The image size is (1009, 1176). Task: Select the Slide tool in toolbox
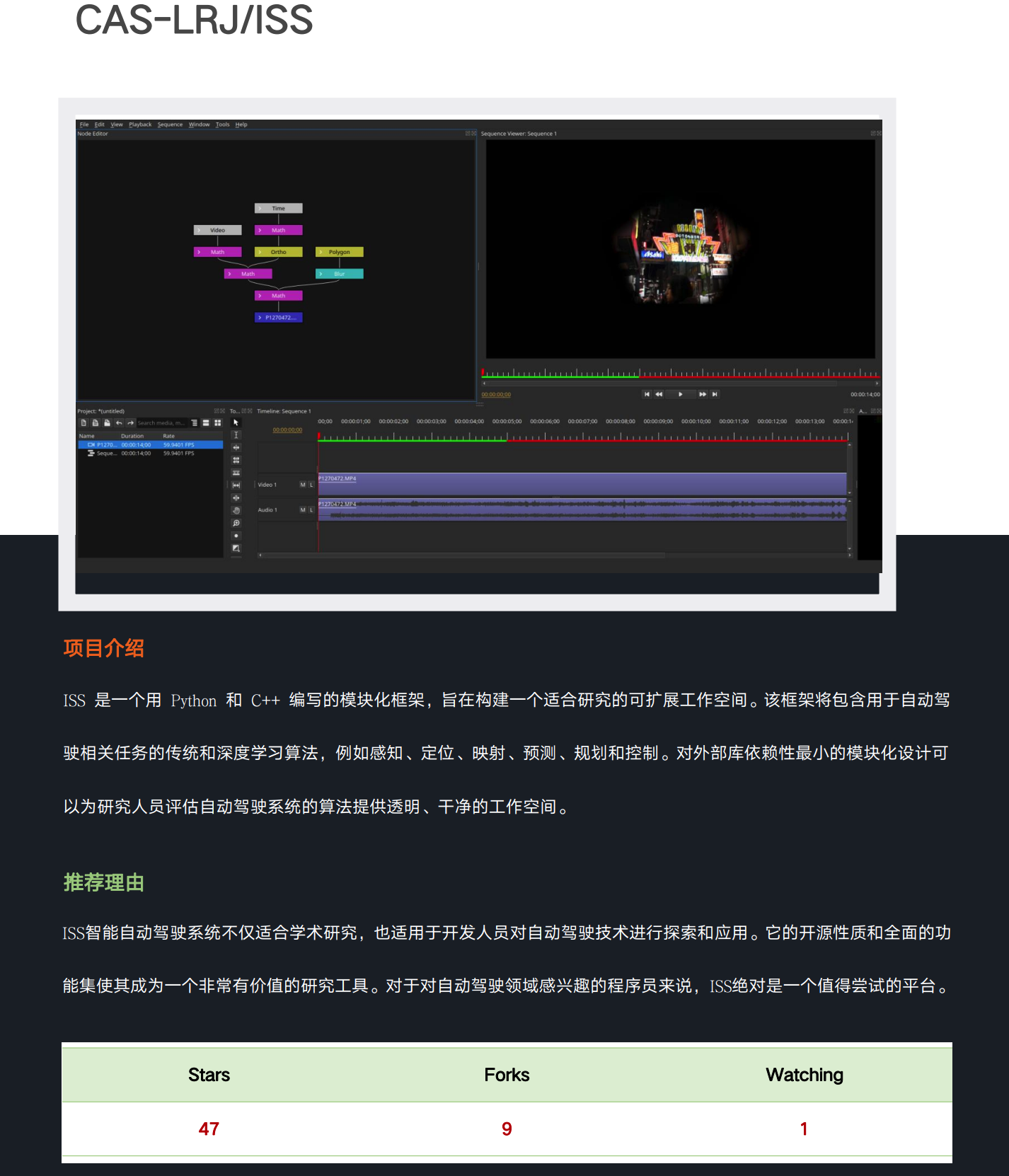[x=236, y=497]
